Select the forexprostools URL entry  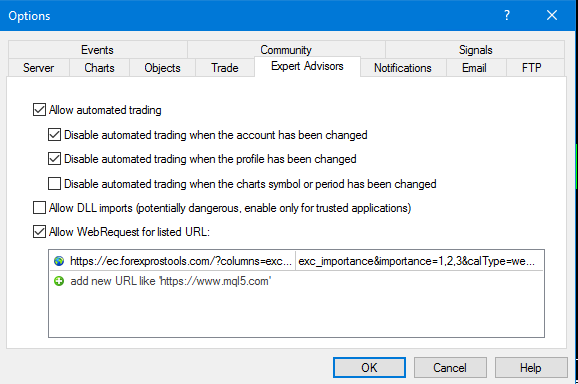click(296, 261)
